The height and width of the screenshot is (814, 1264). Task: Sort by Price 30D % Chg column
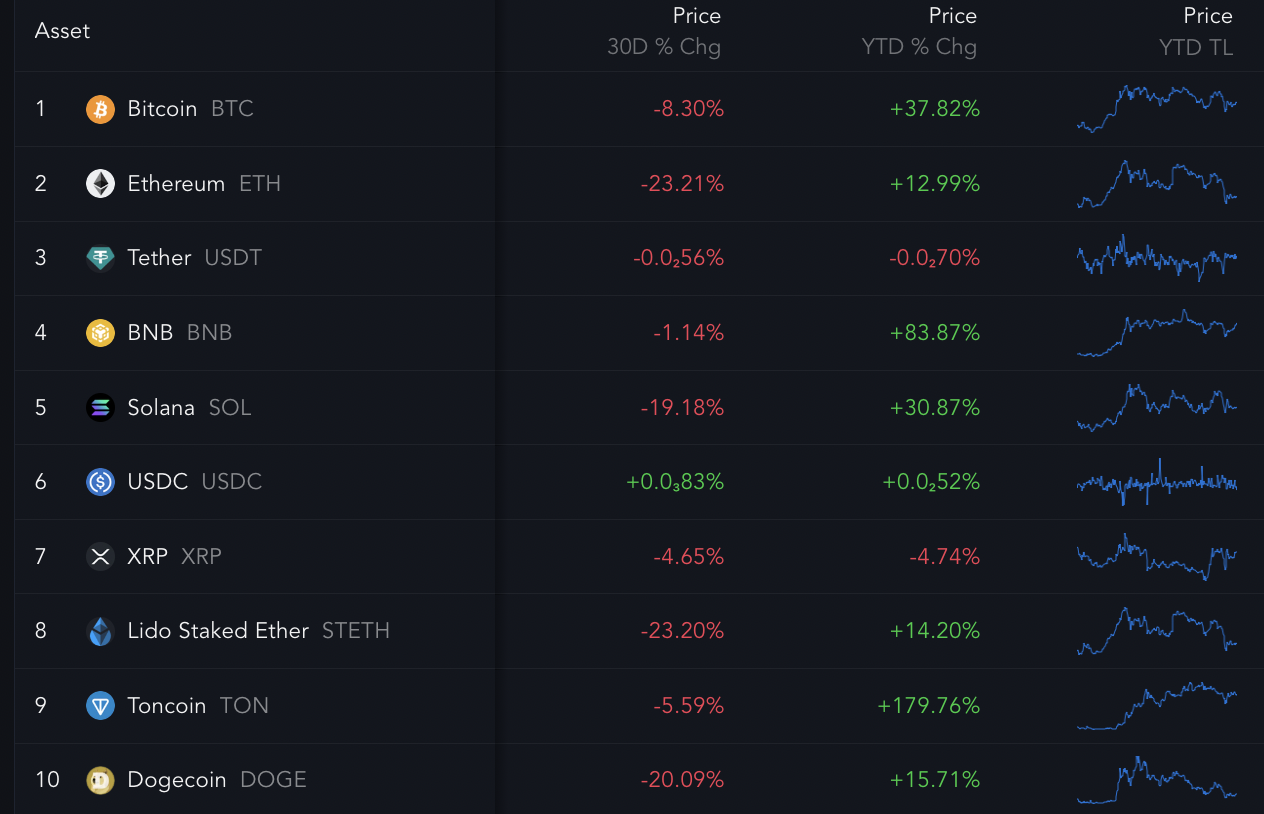pyautogui.click(x=664, y=31)
